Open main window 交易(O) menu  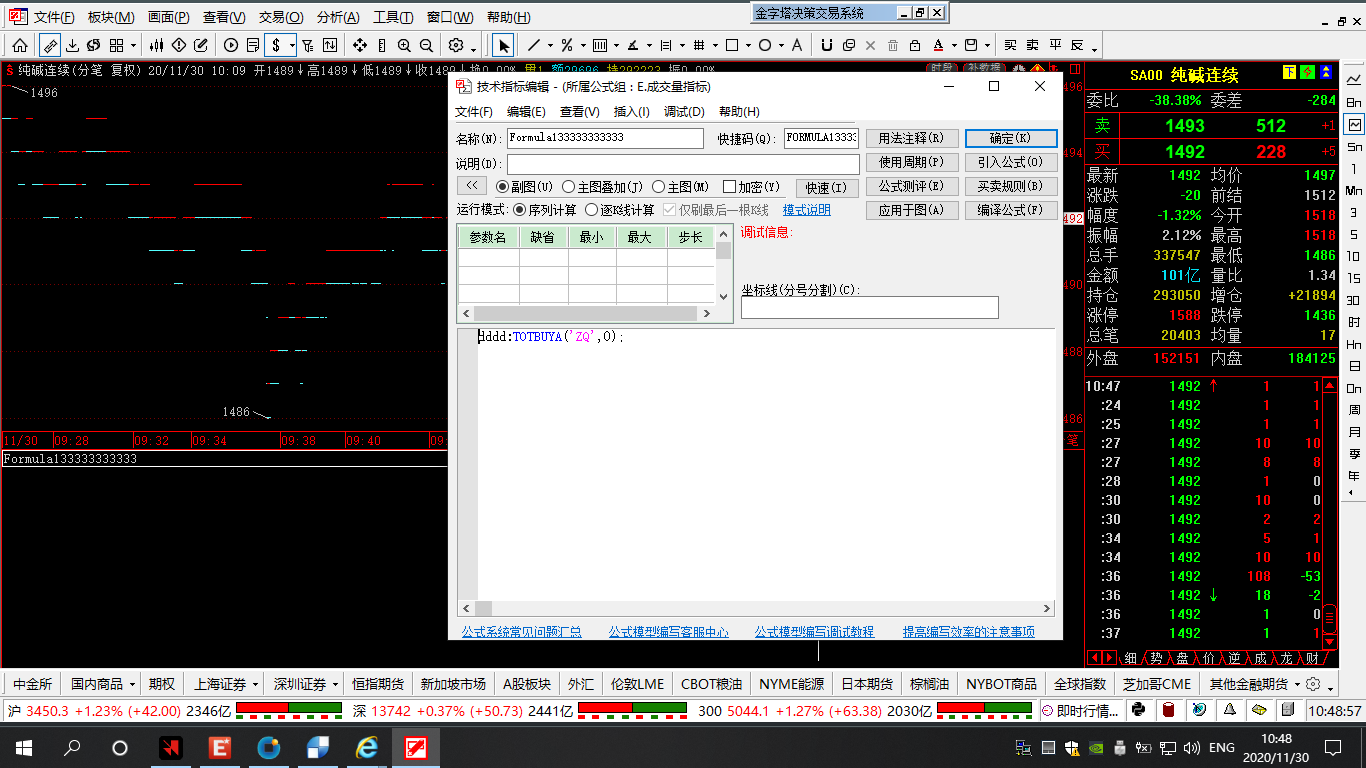[x=281, y=17]
